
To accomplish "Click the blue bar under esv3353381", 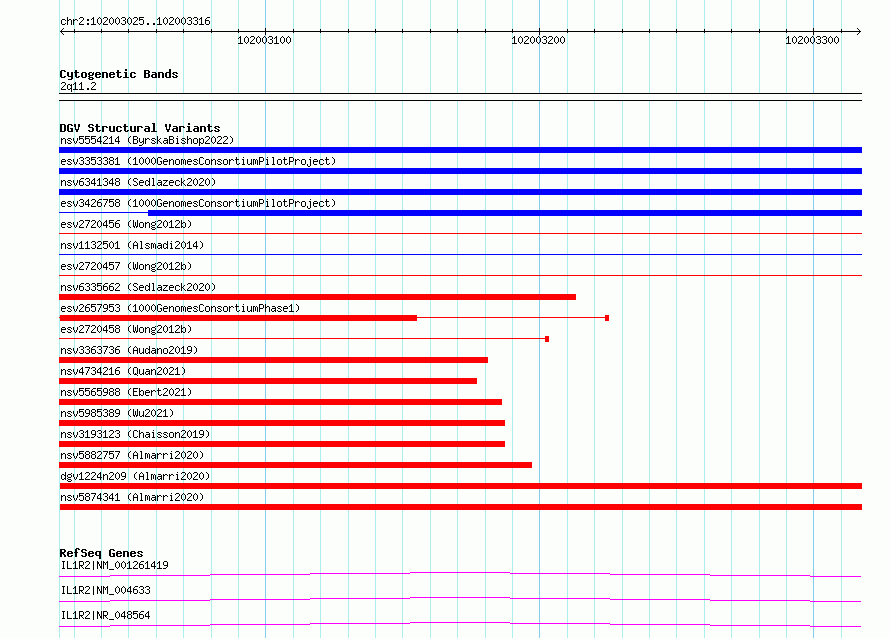I will pos(460,171).
